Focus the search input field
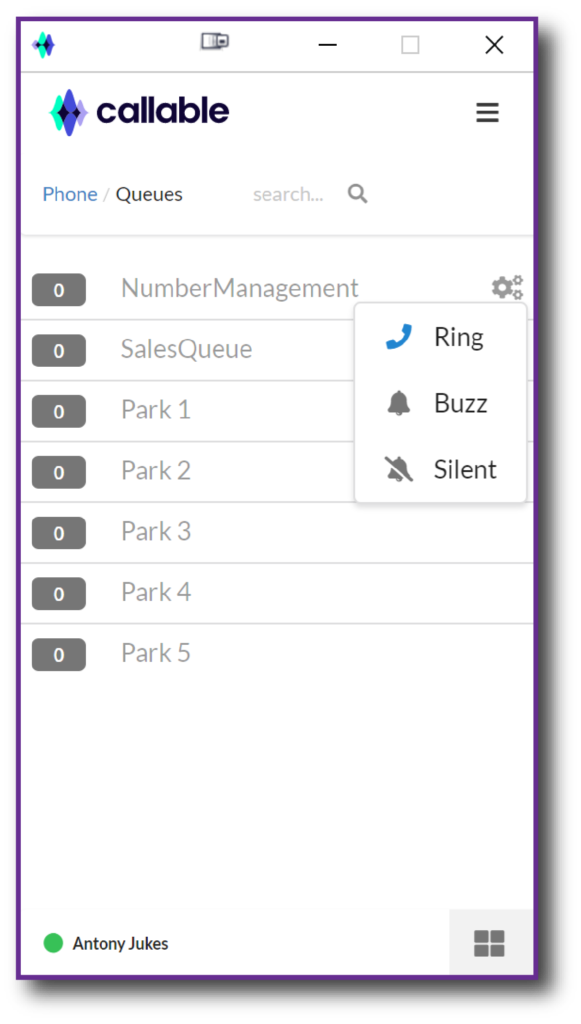Viewport: 581px width, 1024px height. 288,194
